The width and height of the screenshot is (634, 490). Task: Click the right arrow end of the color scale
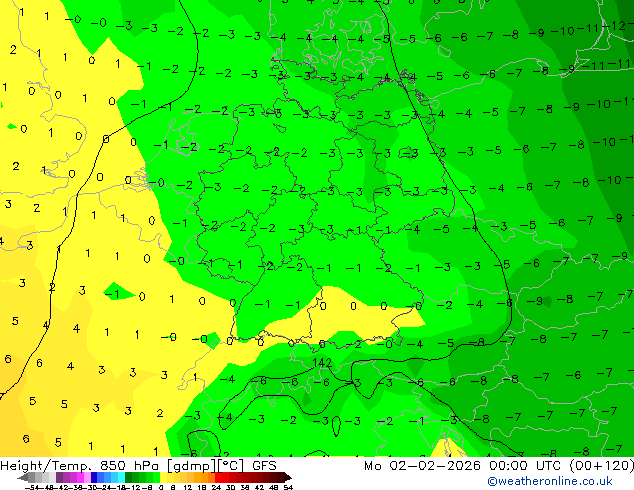[287, 477]
